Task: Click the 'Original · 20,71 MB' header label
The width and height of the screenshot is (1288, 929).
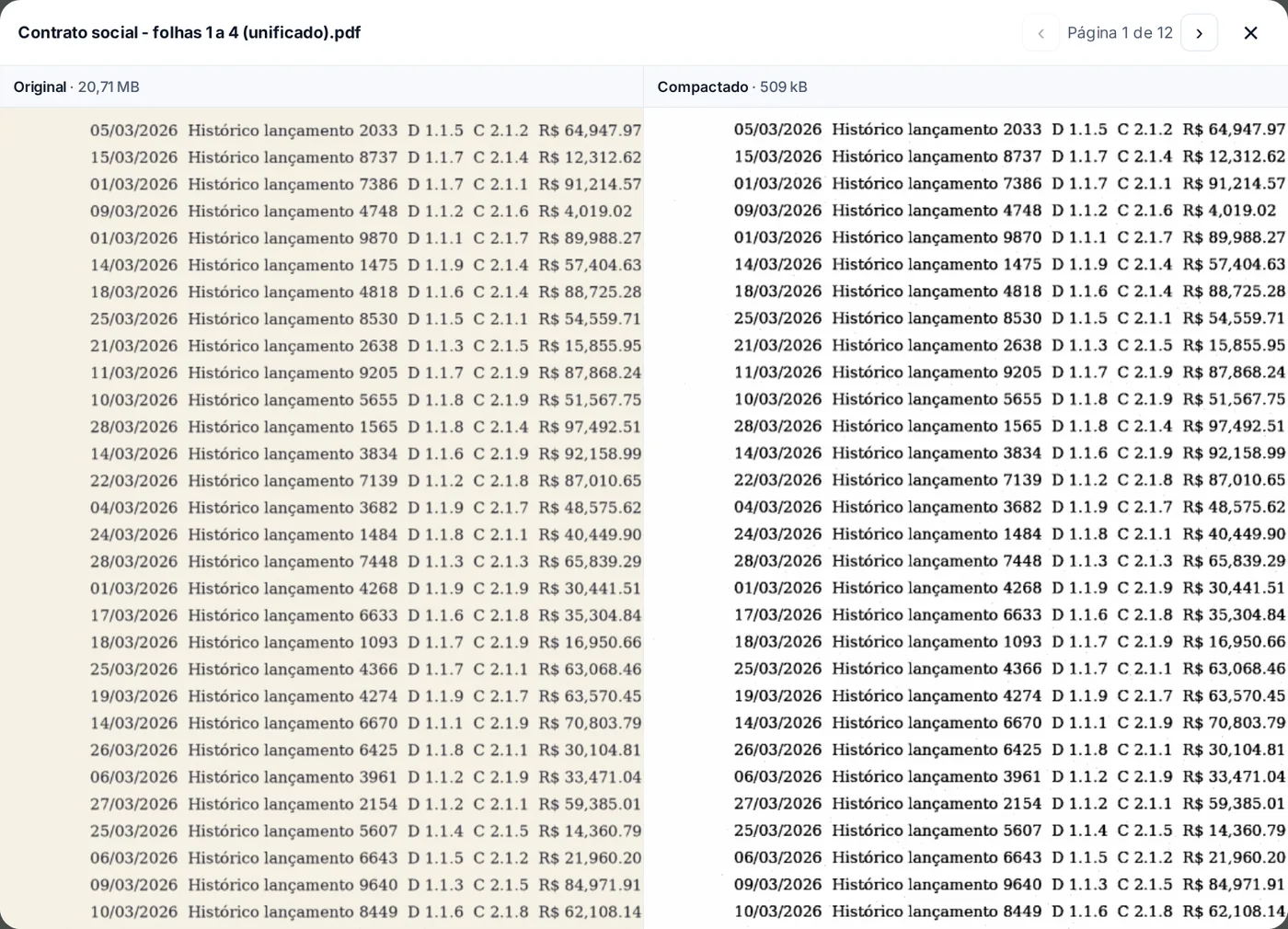Action: [x=76, y=86]
